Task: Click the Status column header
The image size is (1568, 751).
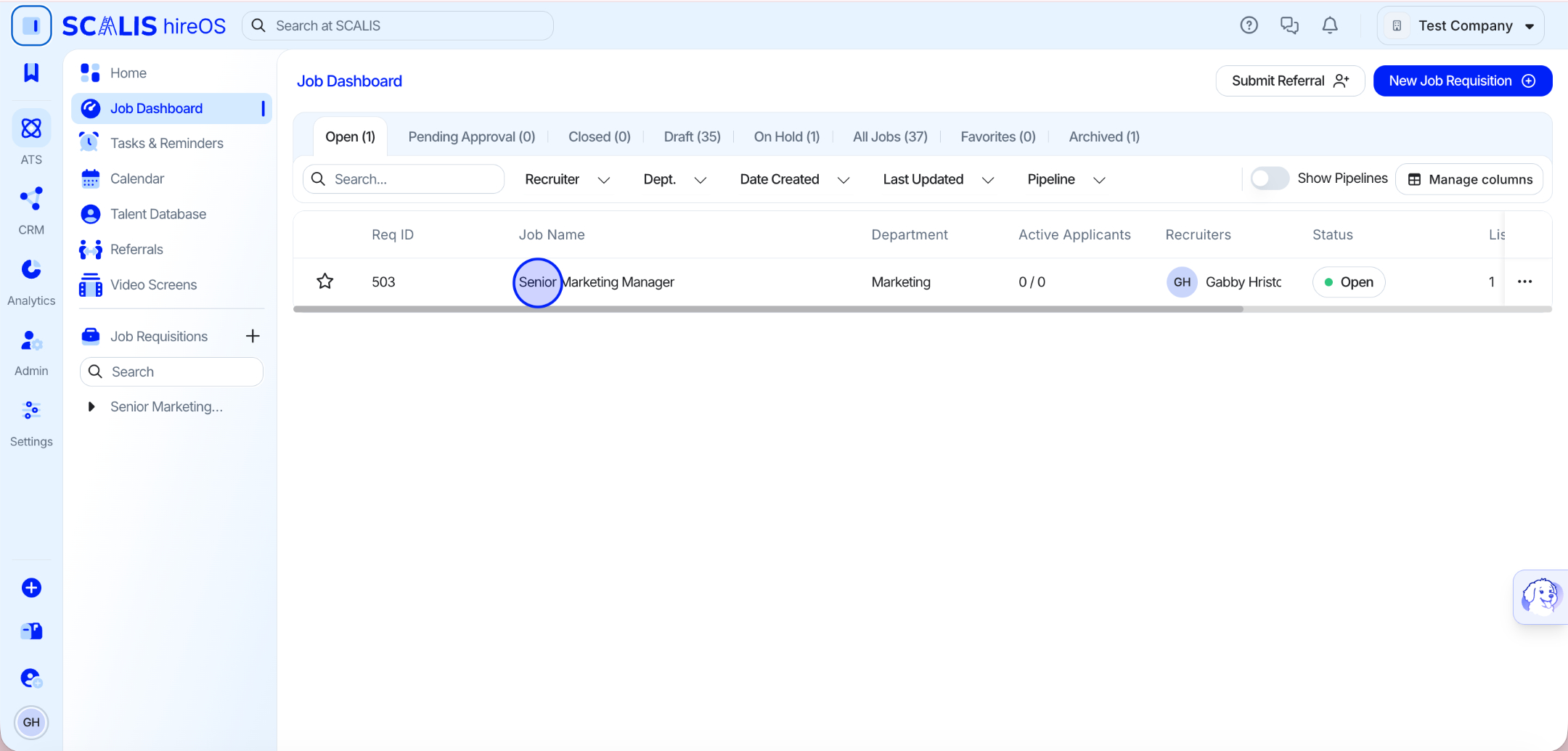Action: coord(1332,234)
